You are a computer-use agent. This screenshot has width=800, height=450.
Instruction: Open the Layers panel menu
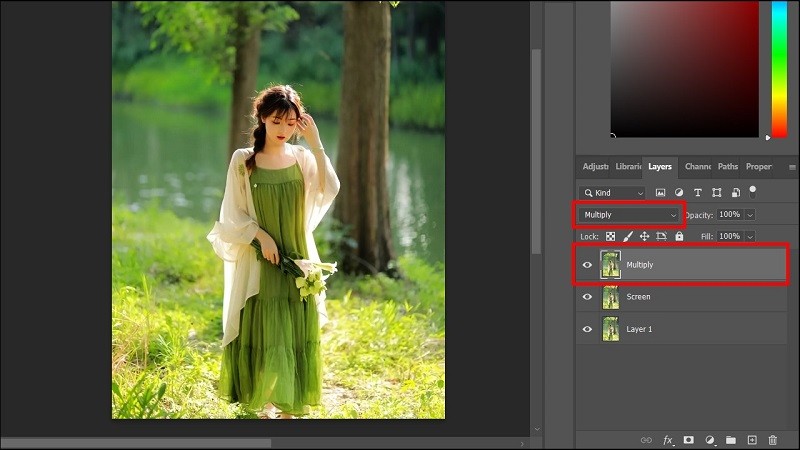[792, 167]
